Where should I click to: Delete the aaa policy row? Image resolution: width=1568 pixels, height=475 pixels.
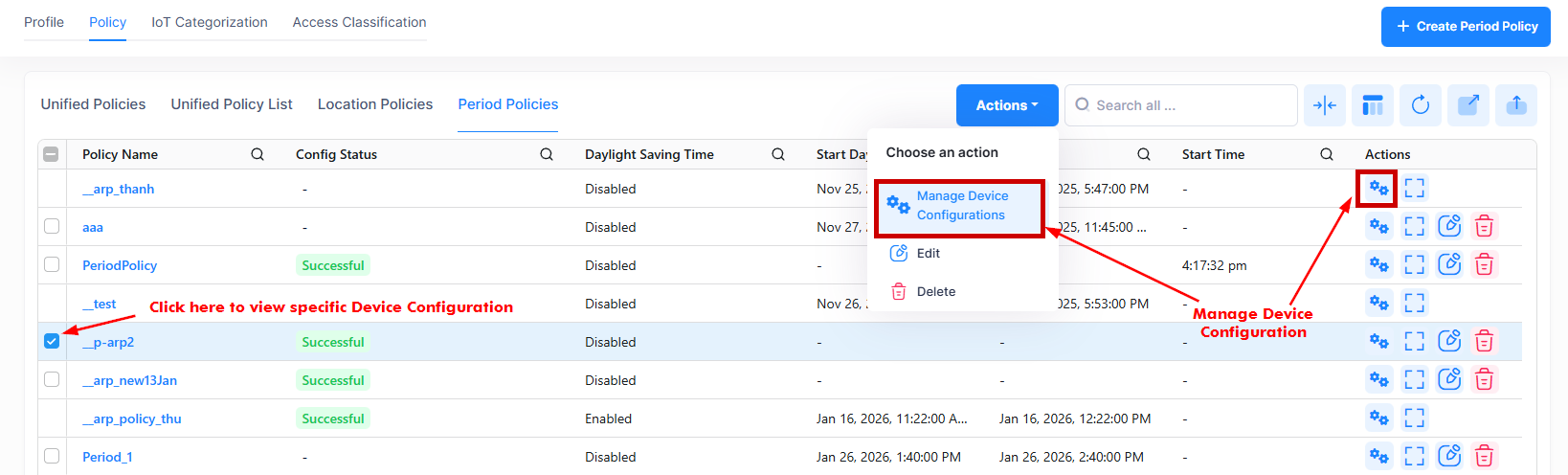(x=1484, y=227)
